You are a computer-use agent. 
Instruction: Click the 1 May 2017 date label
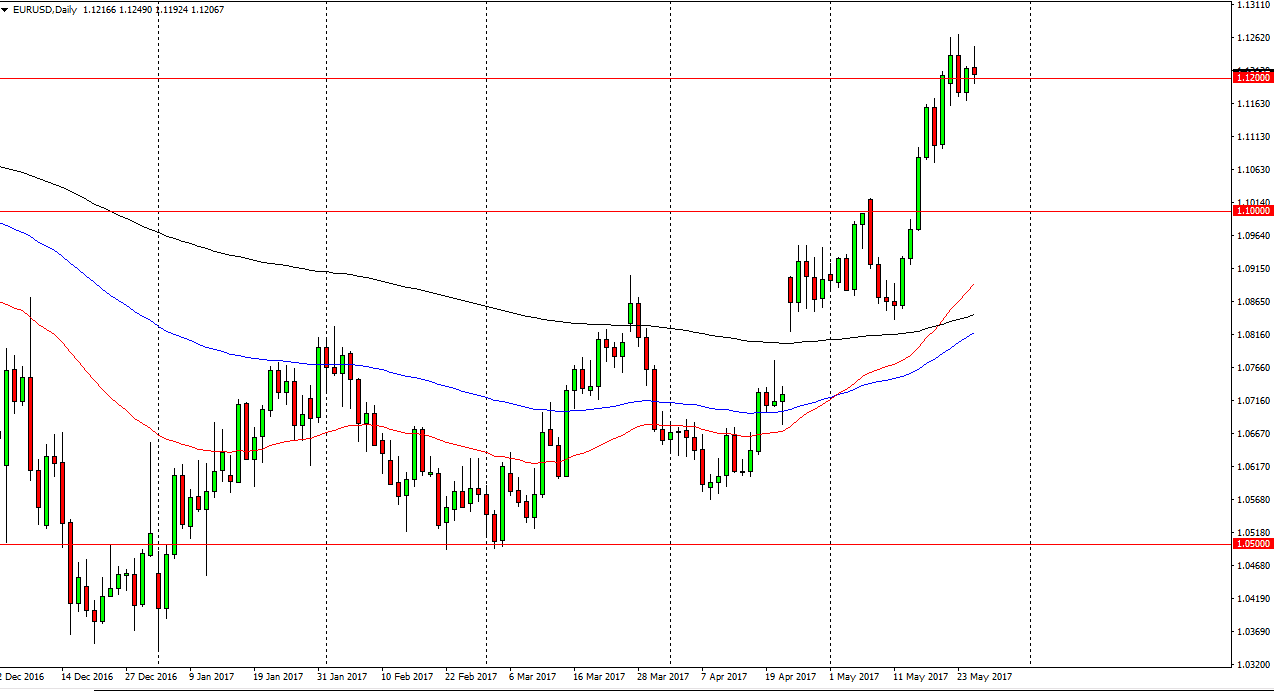(853, 675)
